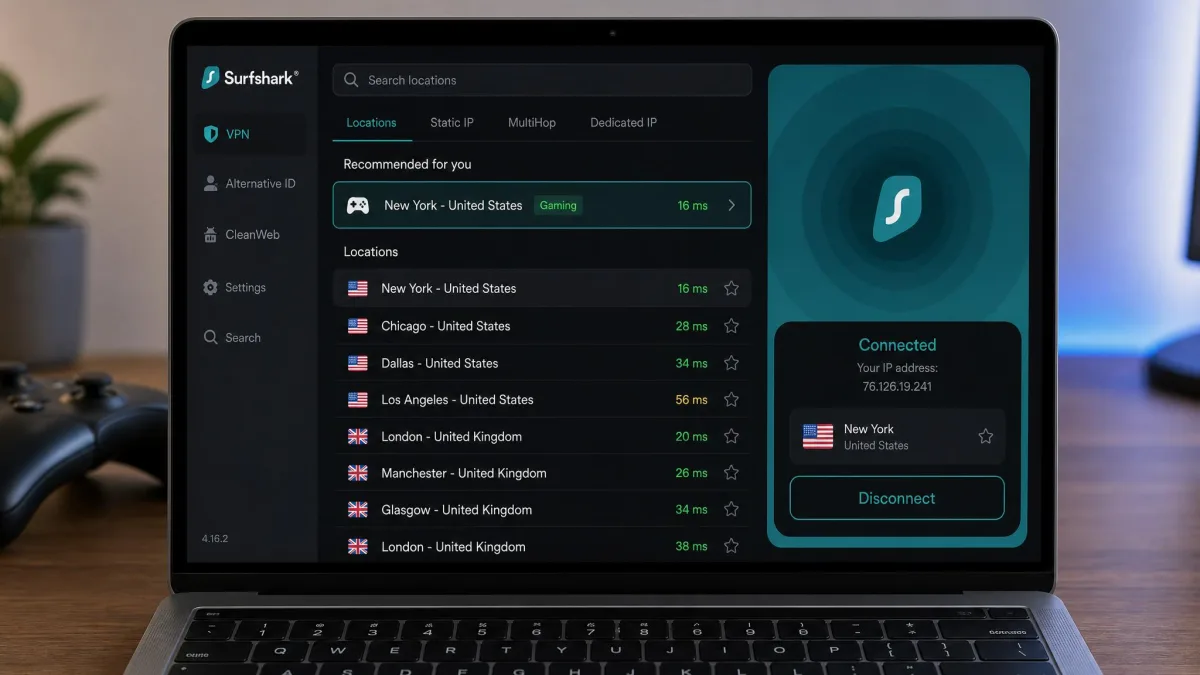Favorite New York with the list star

(x=731, y=288)
